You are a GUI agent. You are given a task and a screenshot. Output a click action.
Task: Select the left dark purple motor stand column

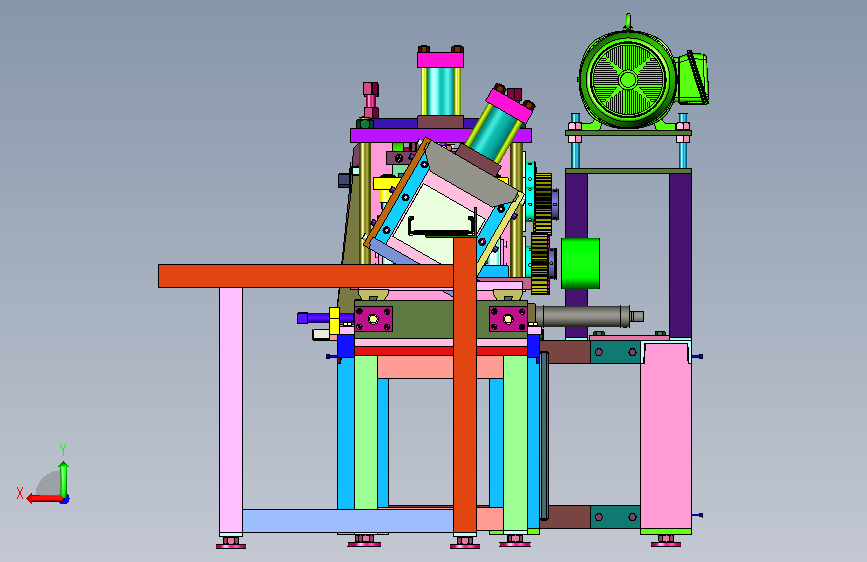tap(577, 206)
